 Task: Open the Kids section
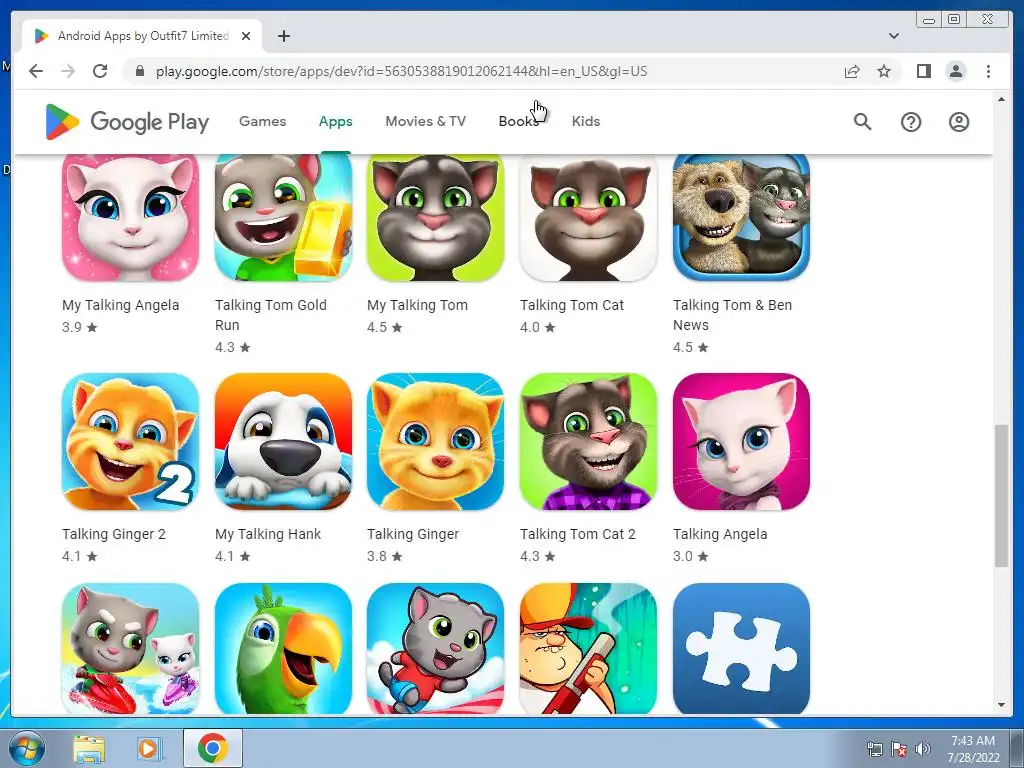click(x=586, y=121)
